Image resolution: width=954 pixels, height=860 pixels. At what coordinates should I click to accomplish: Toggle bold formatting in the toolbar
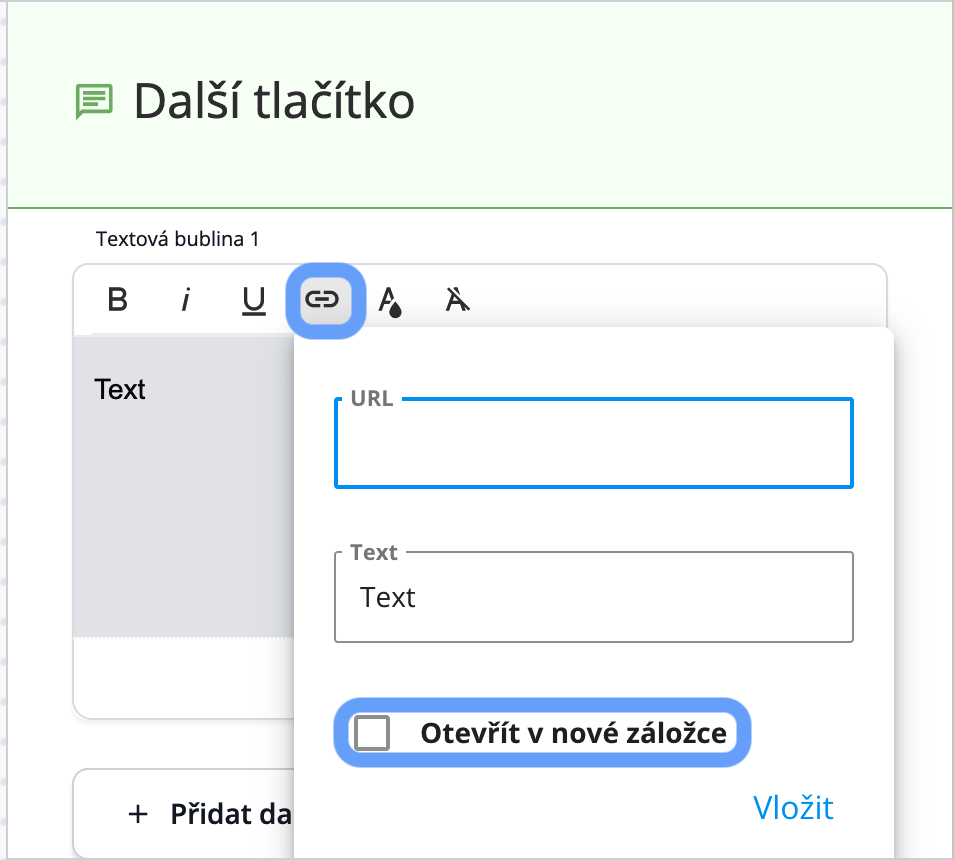point(117,300)
